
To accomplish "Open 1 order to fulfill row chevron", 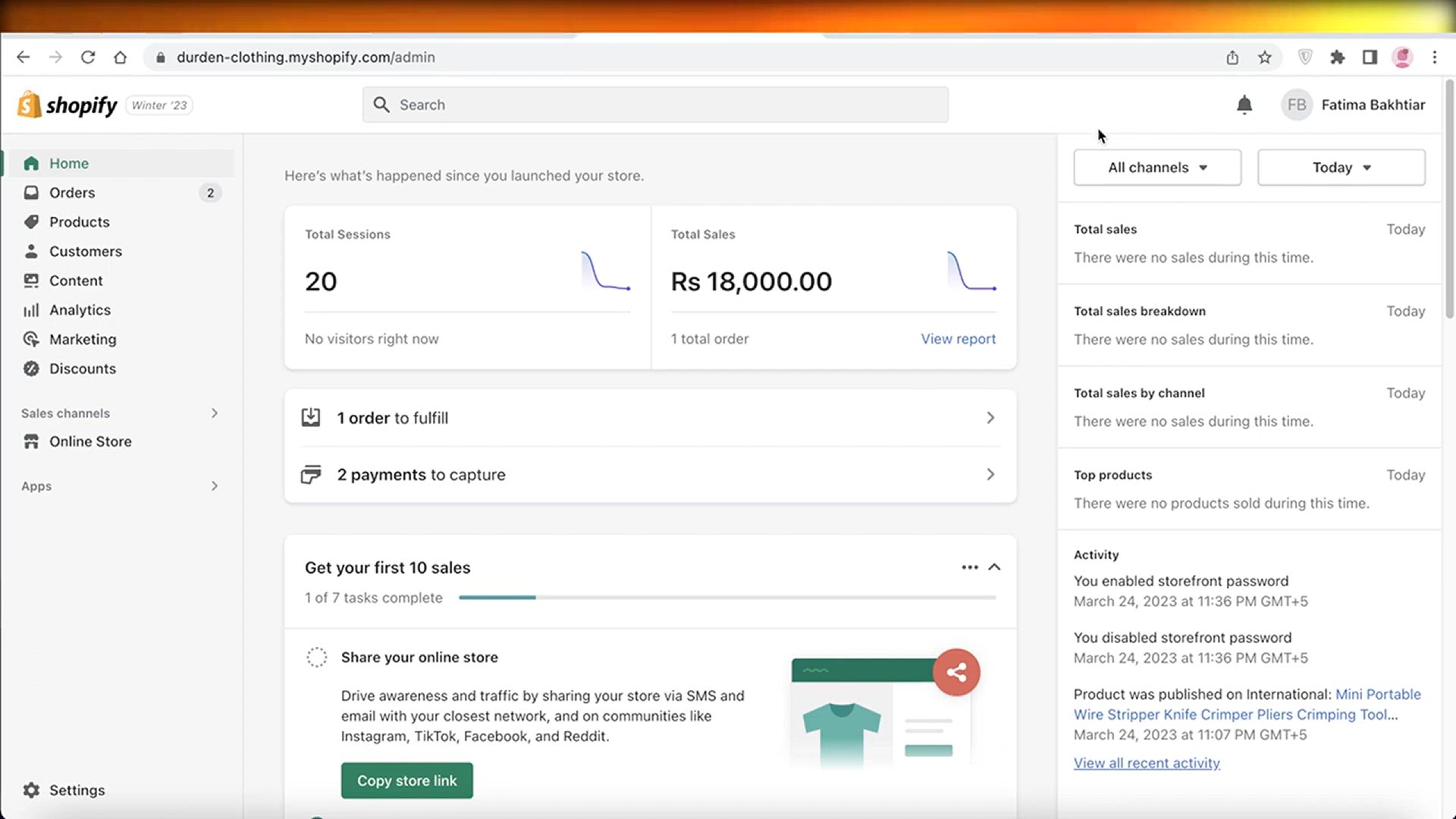I will 990,418.
